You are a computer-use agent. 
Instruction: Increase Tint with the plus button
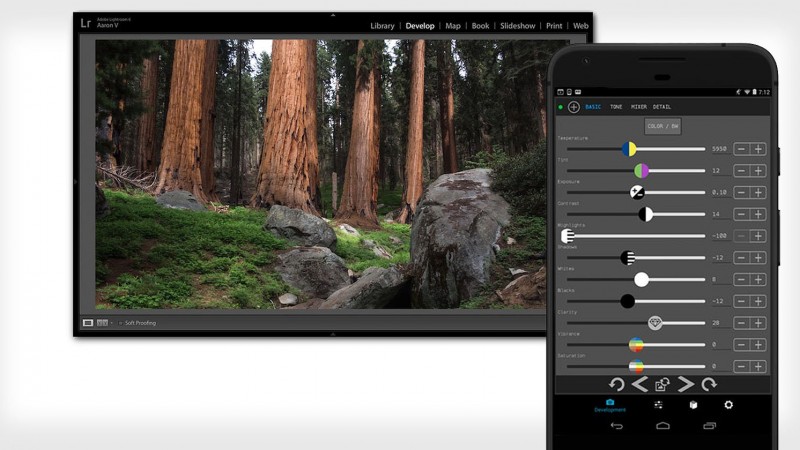tap(758, 170)
